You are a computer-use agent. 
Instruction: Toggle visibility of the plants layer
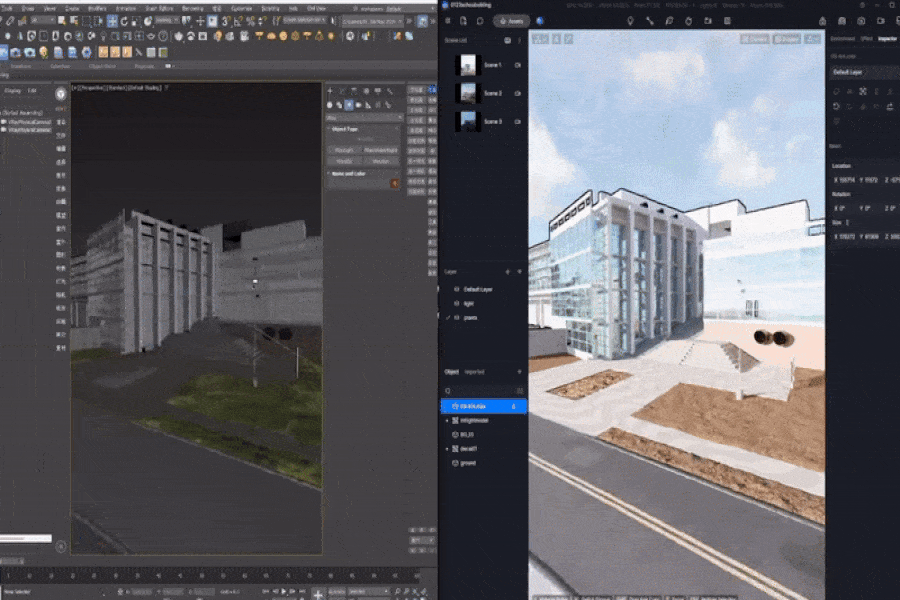pos(457,318)
